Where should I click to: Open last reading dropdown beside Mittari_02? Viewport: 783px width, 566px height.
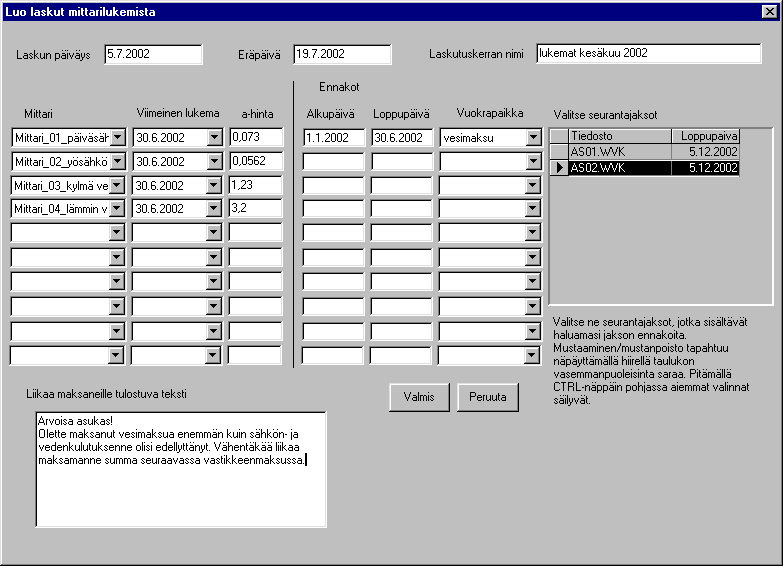point(214,161)
